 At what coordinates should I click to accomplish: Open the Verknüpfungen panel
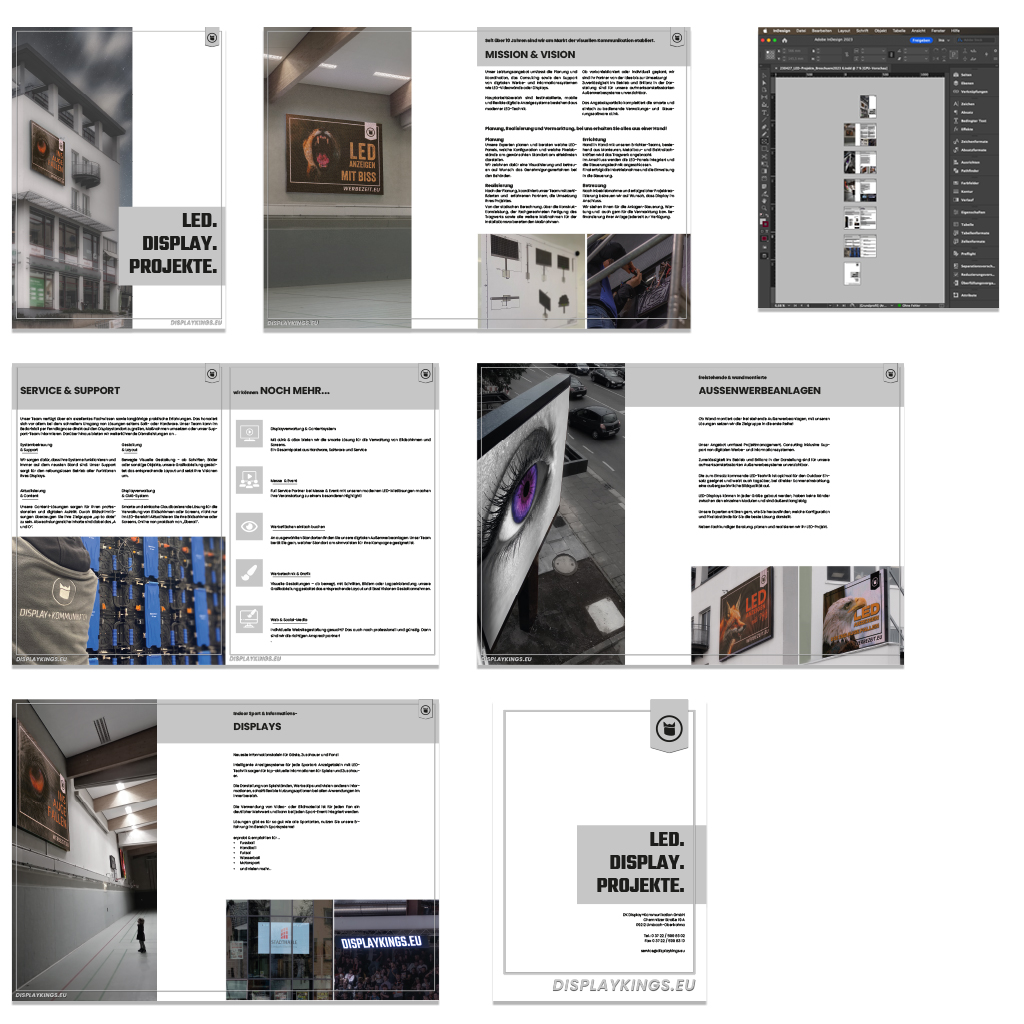(974, 92)
